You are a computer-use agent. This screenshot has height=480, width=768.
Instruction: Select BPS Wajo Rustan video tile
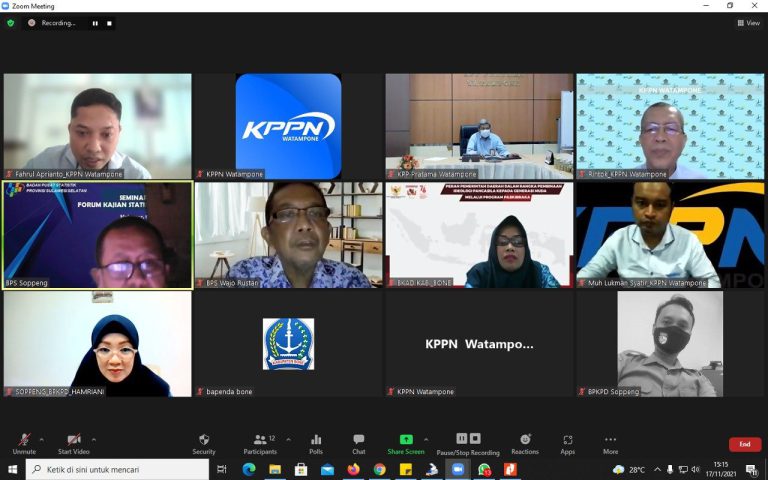pyautogui.click(x=288, y=235)
